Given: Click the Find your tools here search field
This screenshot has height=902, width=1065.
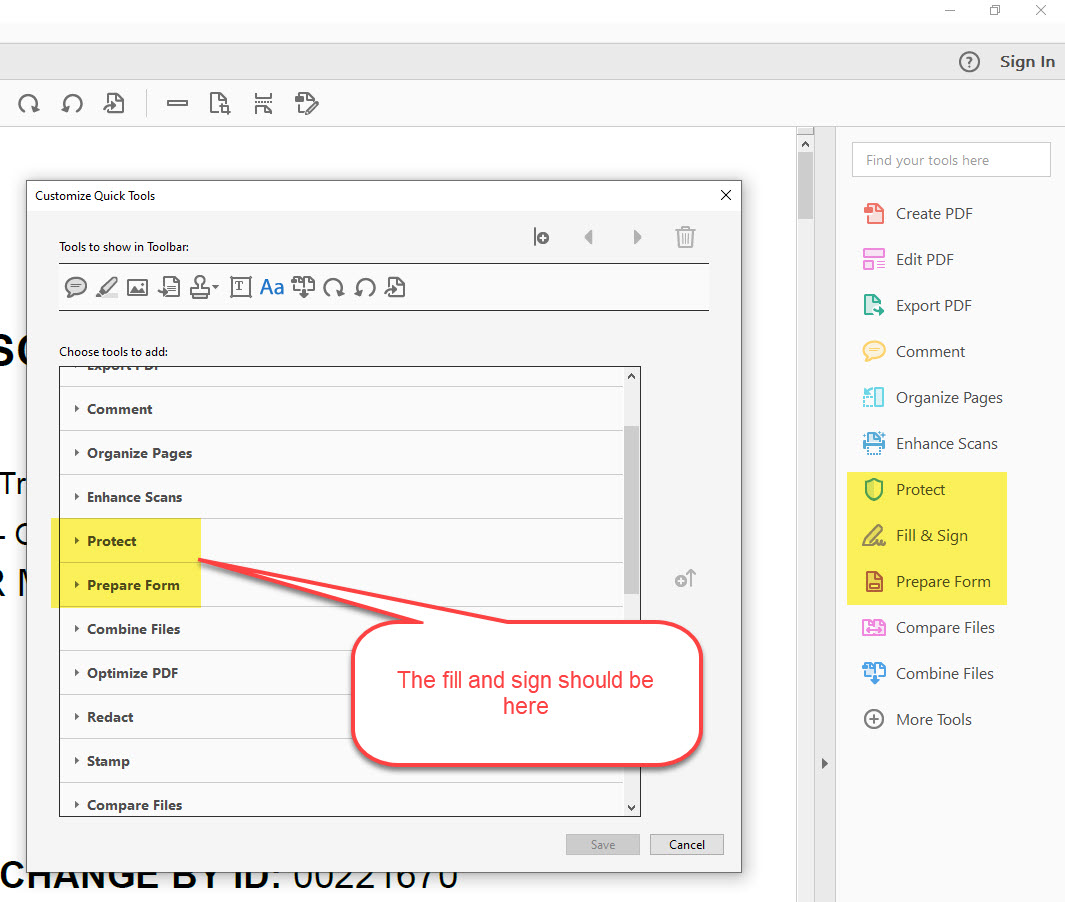Looking at the screenshot, I should tap(950, 159).
